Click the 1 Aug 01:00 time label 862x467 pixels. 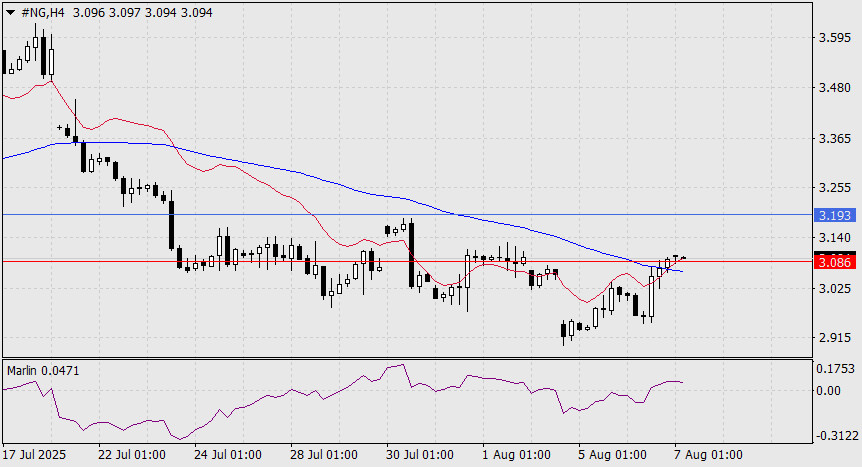[x=516, y=455]
